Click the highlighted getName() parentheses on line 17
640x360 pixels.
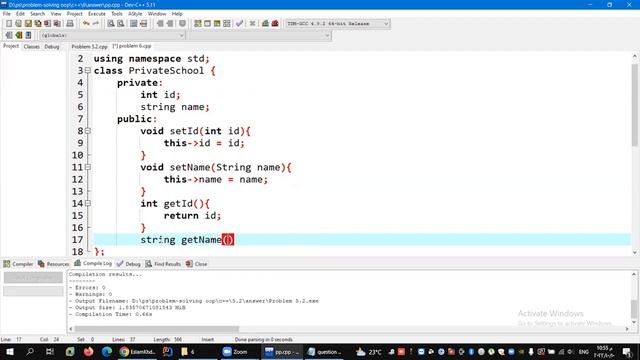228,240
